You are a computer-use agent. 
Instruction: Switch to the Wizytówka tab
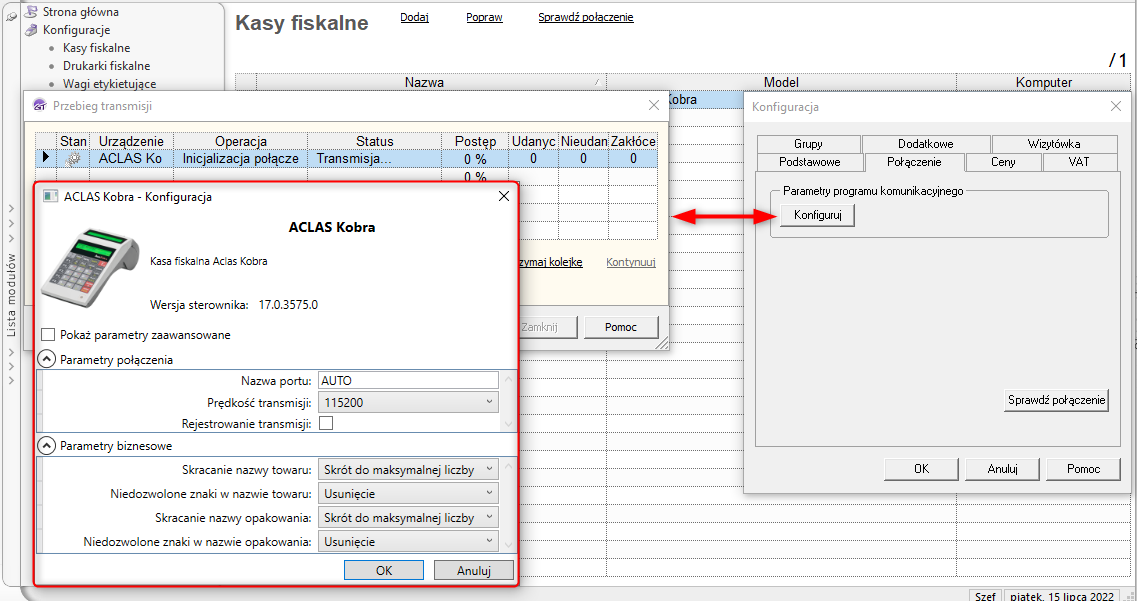1054,144
